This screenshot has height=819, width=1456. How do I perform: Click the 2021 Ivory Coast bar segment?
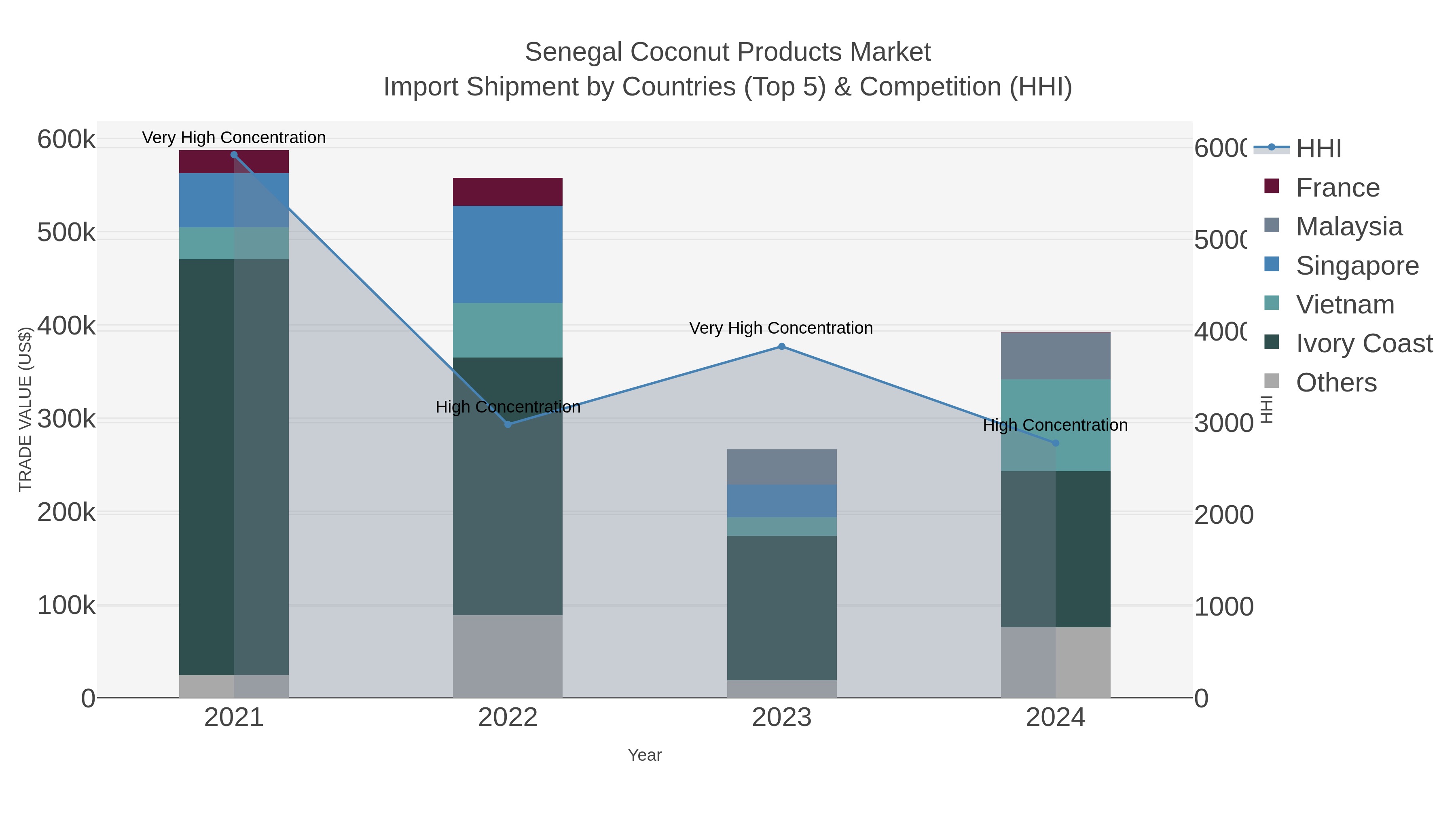point(234,467)
